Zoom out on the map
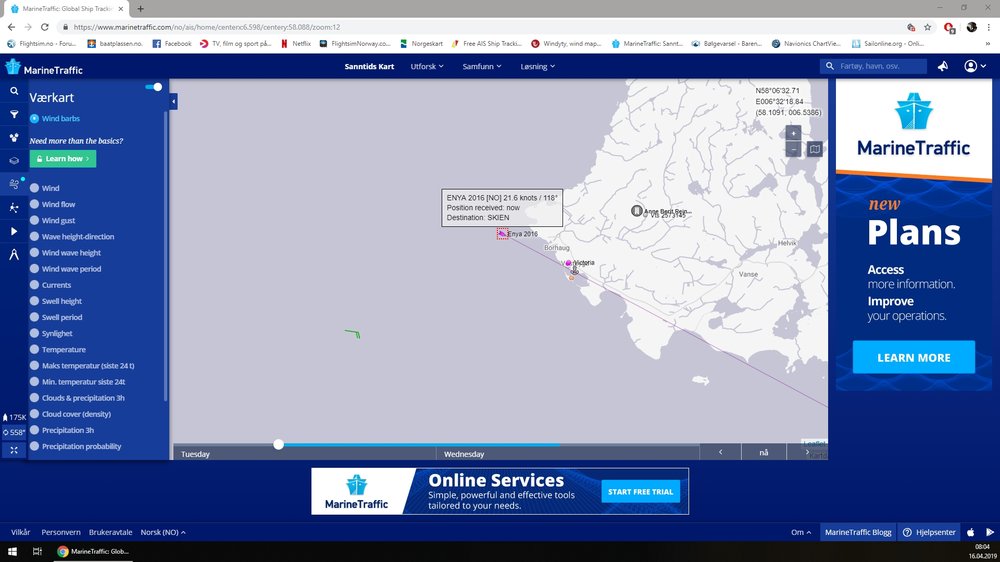 793,149
